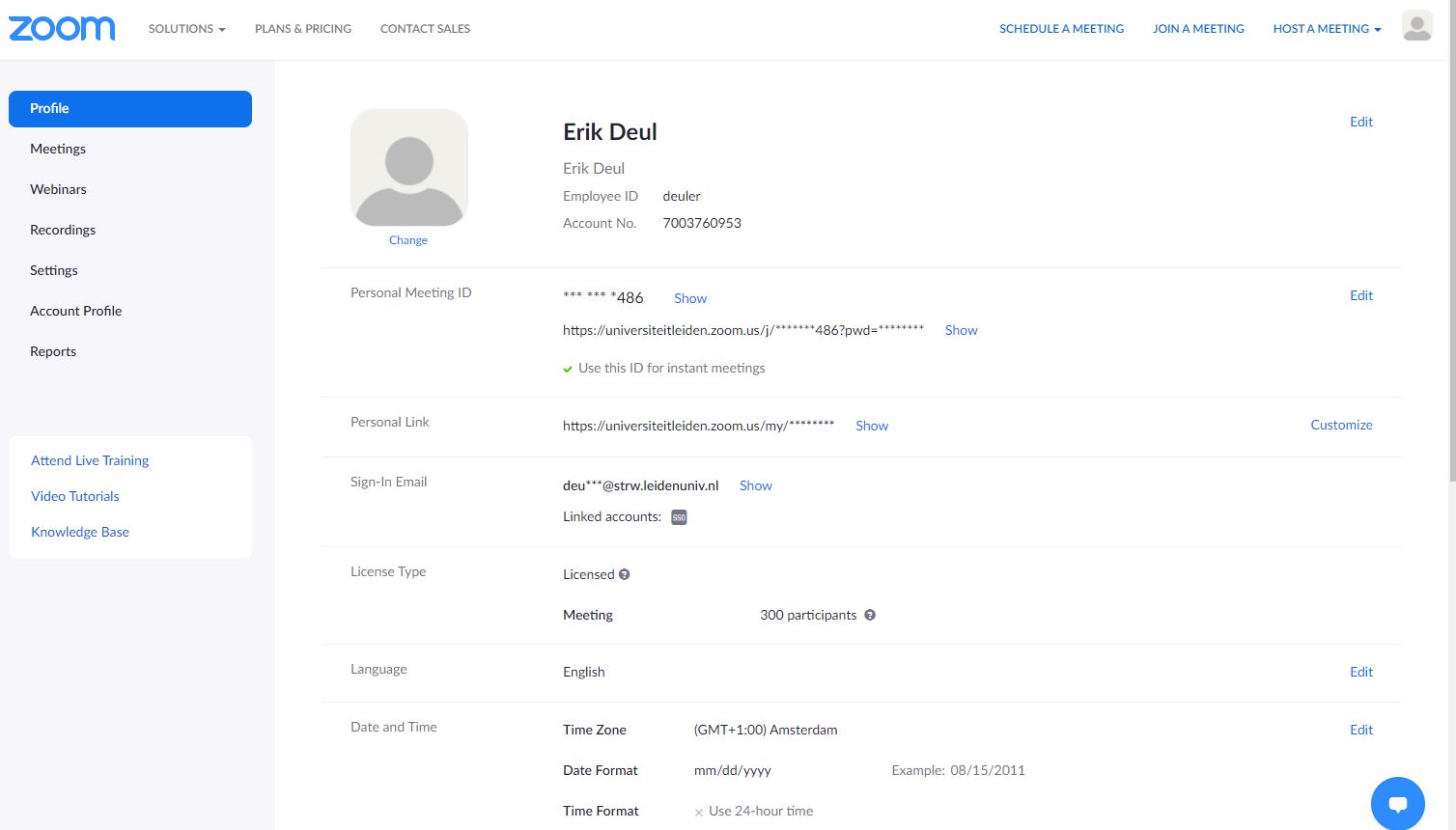Click the Zoom logo
This screenshot has width=1456, height=830.
pyautogui.click(x=62, y=29)
